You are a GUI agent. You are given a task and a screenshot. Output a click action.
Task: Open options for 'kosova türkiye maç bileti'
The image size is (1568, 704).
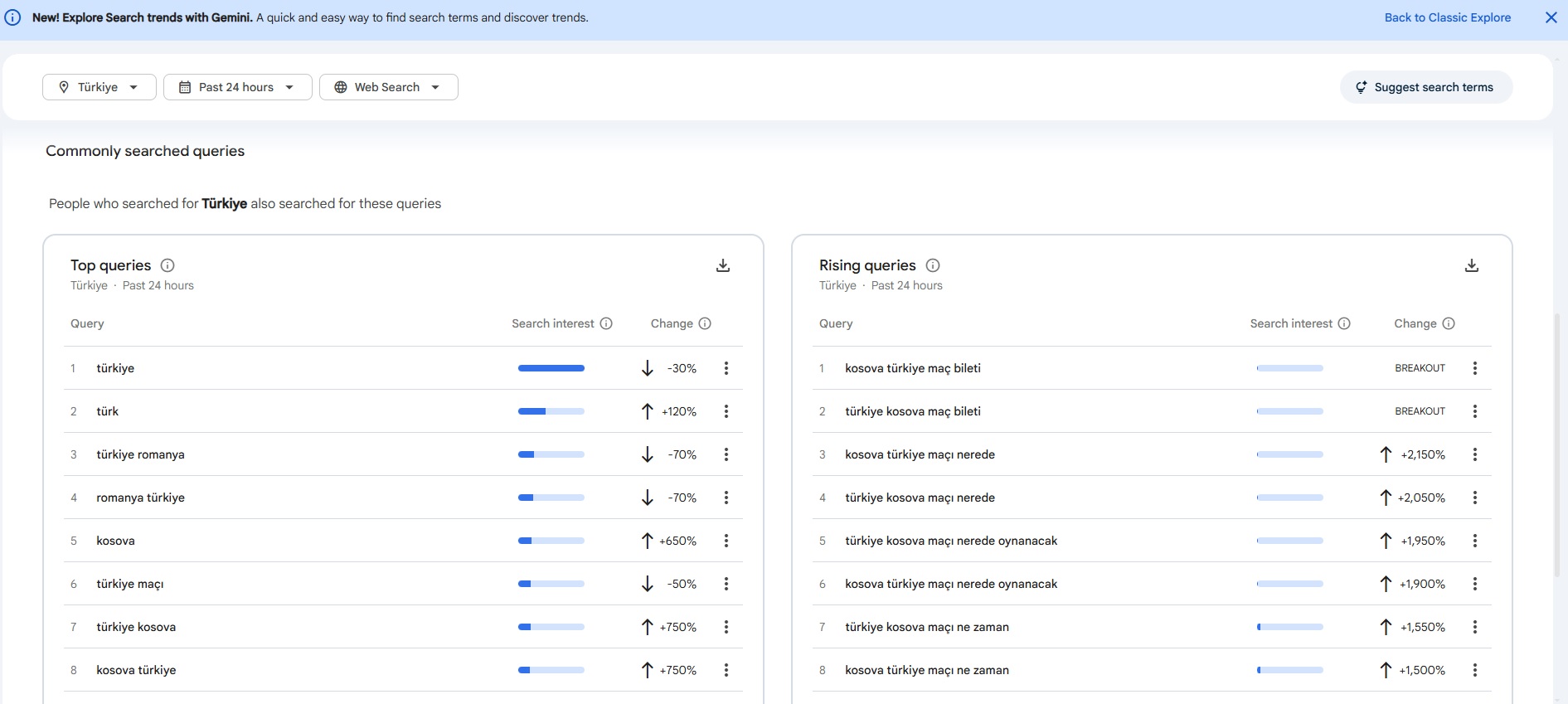tap(1475, 368)
